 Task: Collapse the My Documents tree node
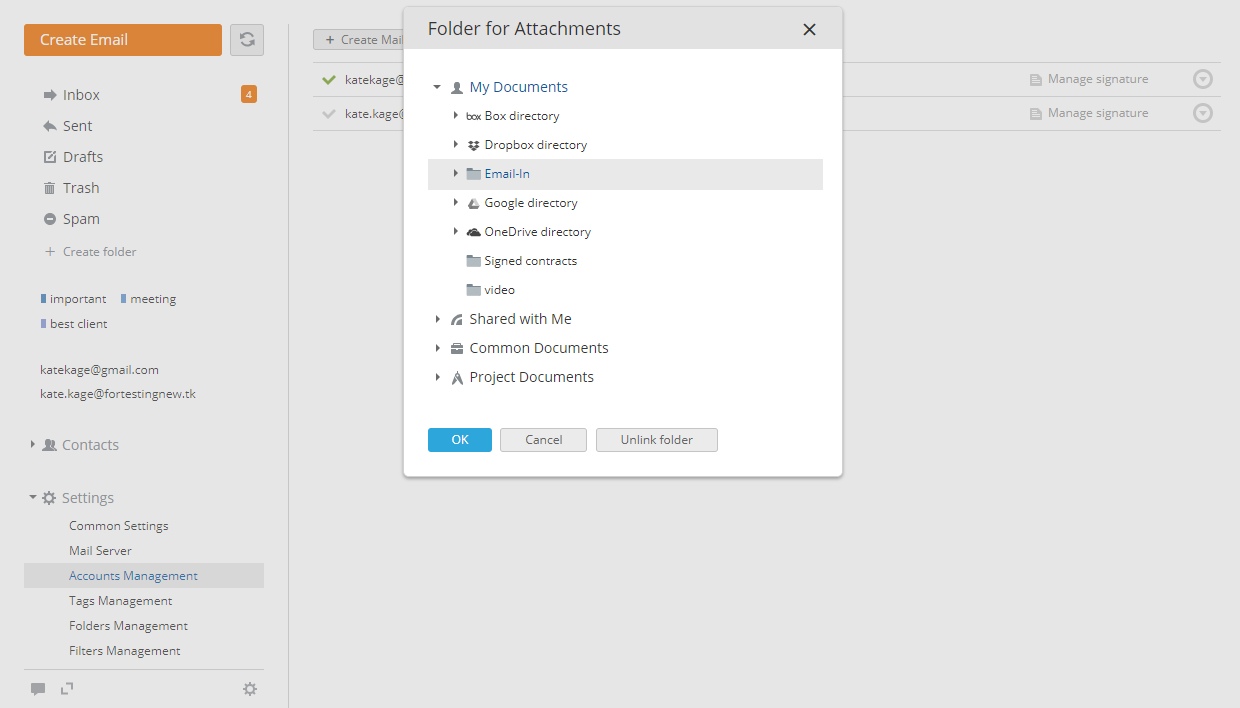[437, 87]
